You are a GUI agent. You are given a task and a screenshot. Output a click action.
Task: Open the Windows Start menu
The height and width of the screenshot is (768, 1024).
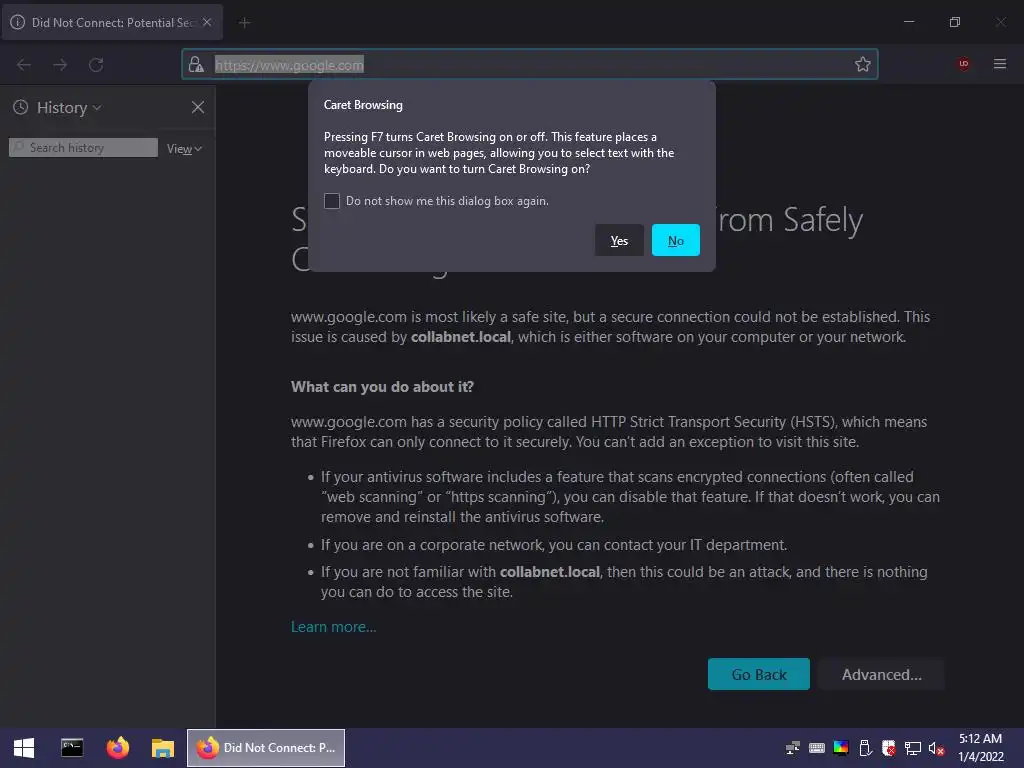24,748
